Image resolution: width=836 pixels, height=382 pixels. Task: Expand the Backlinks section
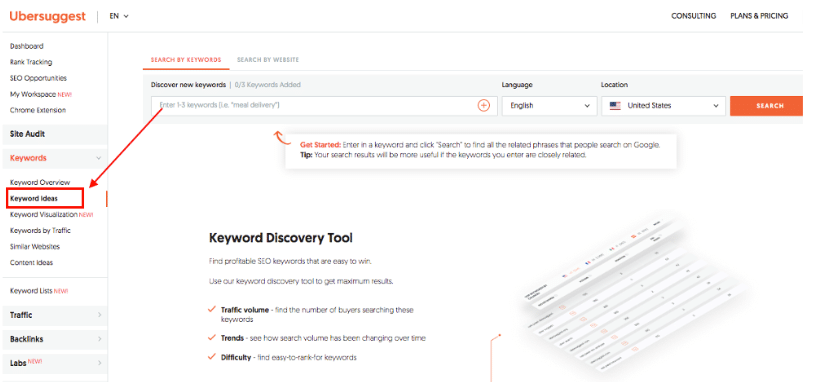pyautogui.click(x=55, y=339)
